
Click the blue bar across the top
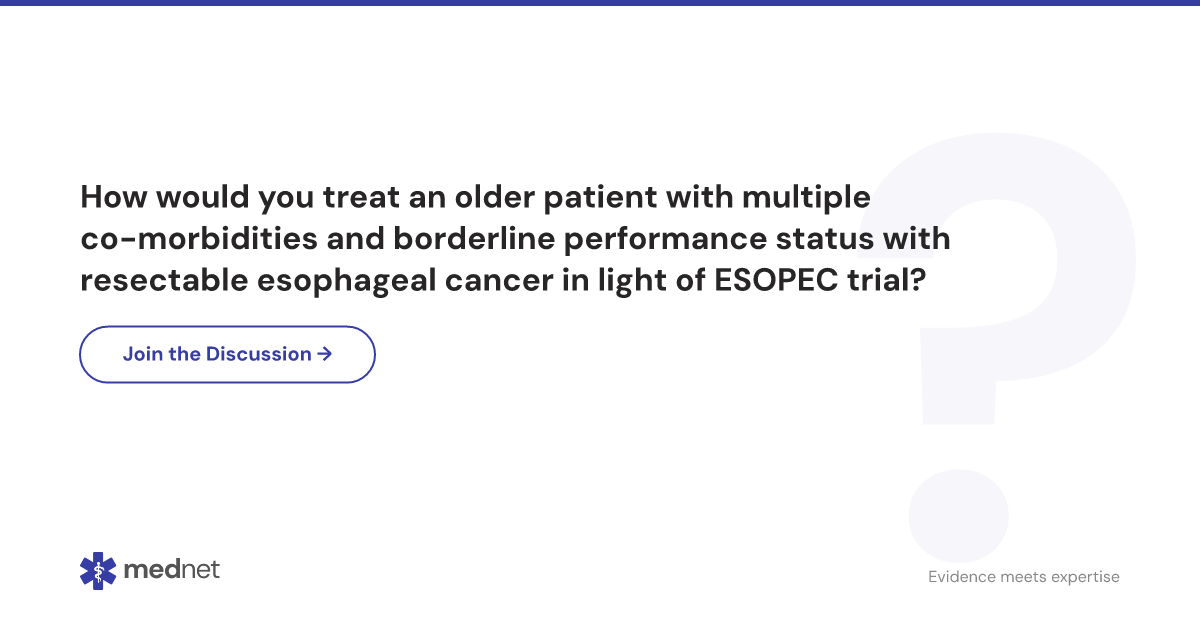point(600,3)
